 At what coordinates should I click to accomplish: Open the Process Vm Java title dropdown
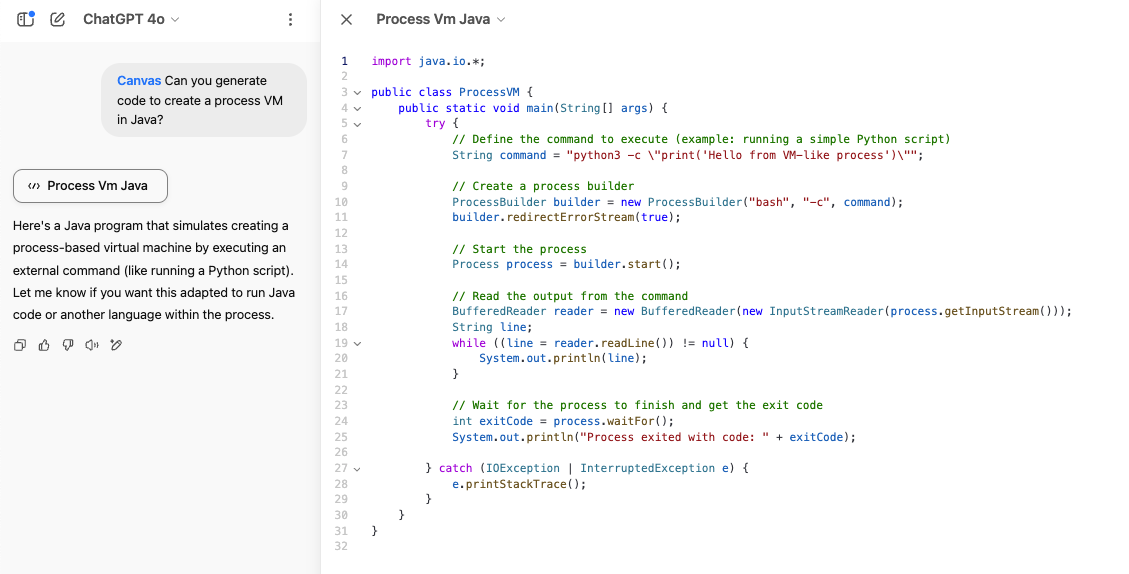point(440,19)
